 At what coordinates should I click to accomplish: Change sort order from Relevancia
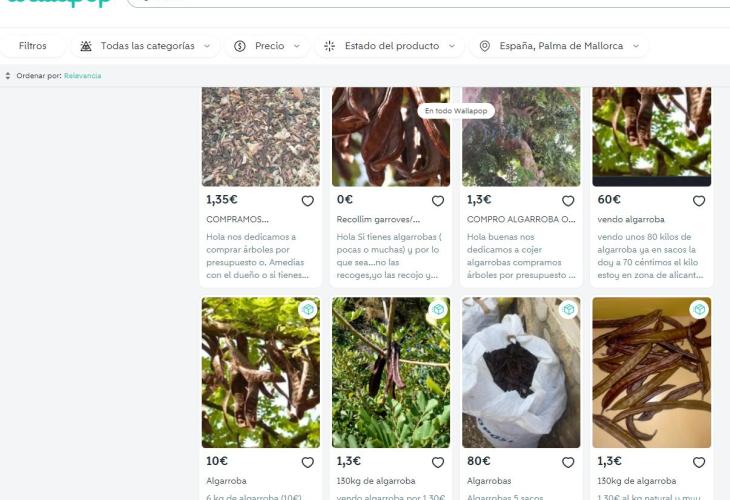pos(82,76)
